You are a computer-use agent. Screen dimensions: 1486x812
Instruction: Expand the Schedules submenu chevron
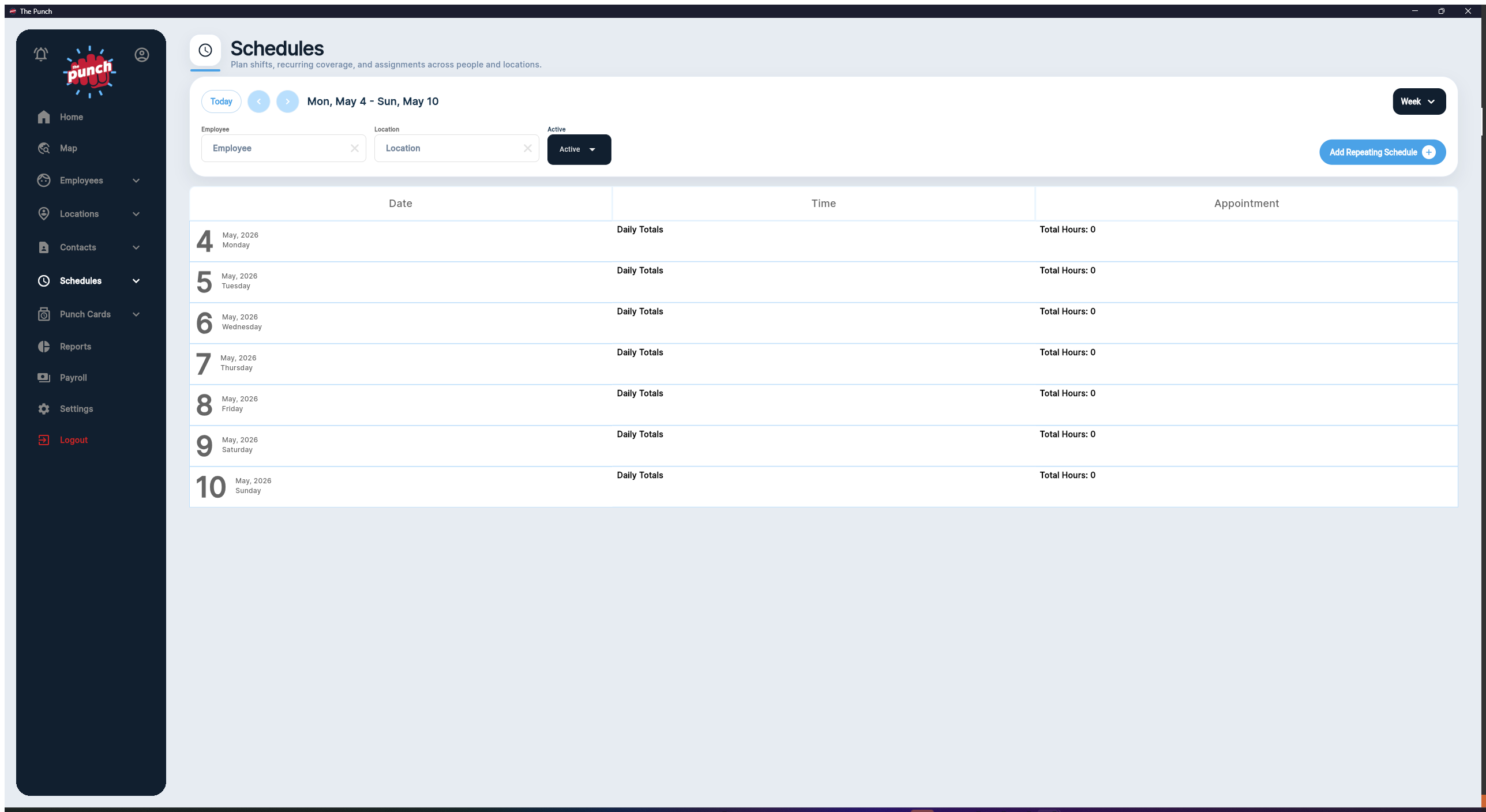click(136, 281)
